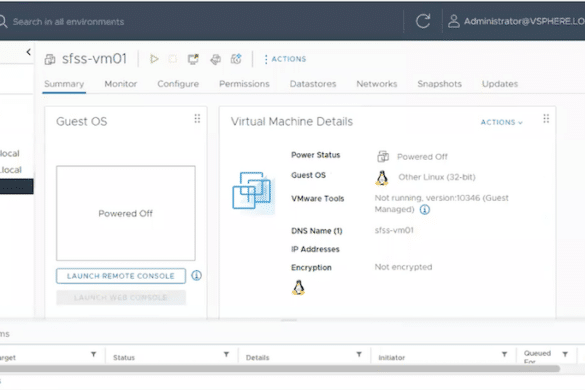Launch the console from the toolbar icon
Screen dimensions: 585x390
pos(193,59)
